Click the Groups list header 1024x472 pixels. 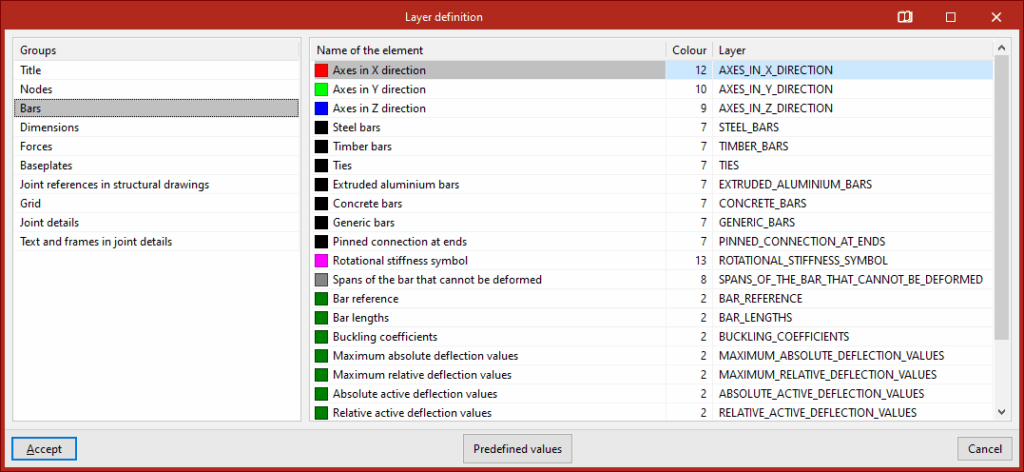pos(156,50)
